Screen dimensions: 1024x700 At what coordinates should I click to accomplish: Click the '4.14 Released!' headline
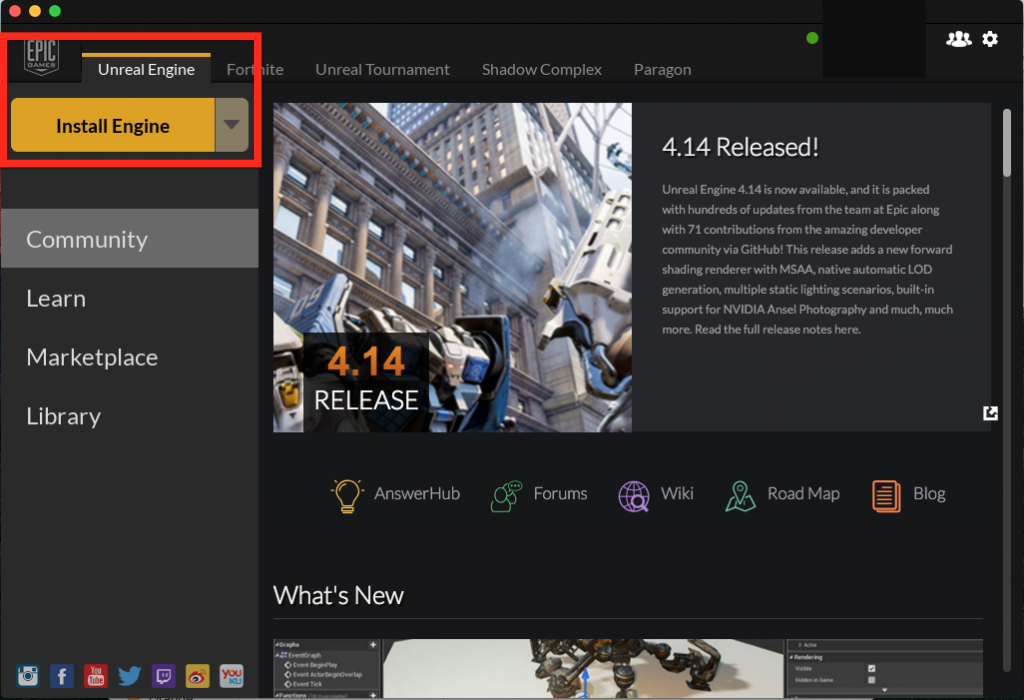click(740, 147)
